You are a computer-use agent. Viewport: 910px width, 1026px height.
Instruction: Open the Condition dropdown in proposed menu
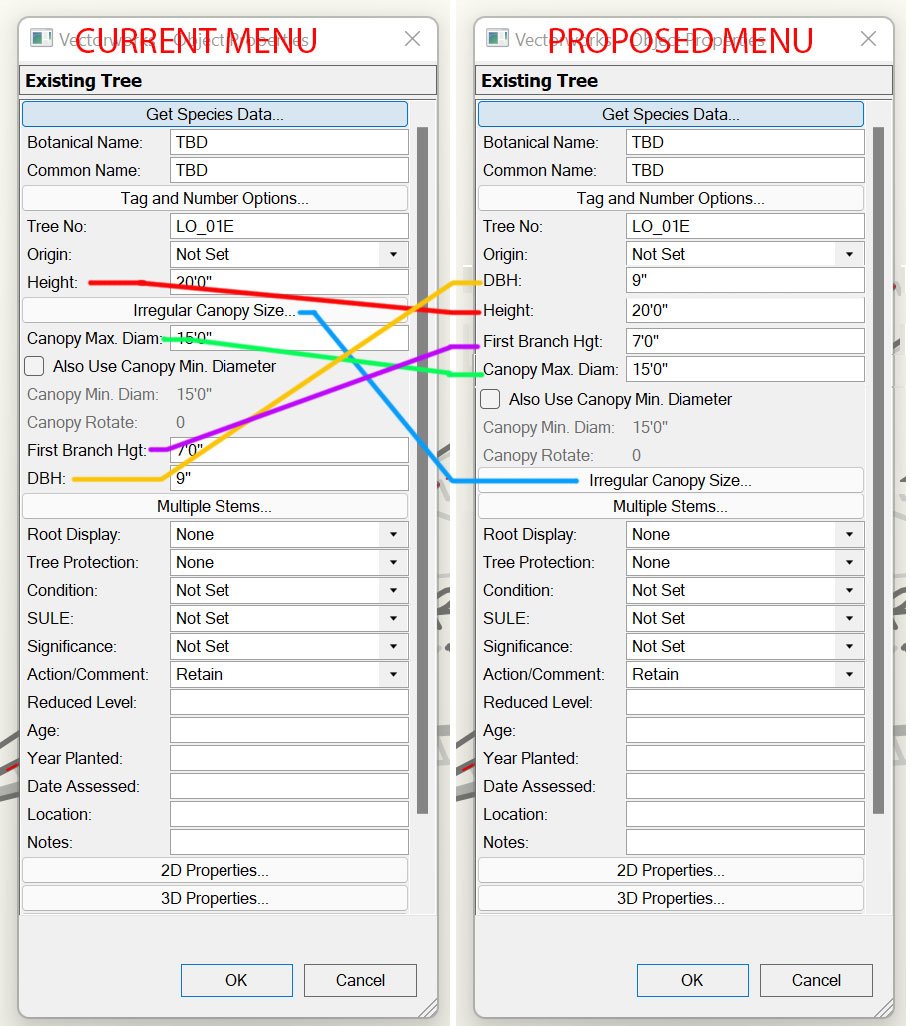[851, 590]
